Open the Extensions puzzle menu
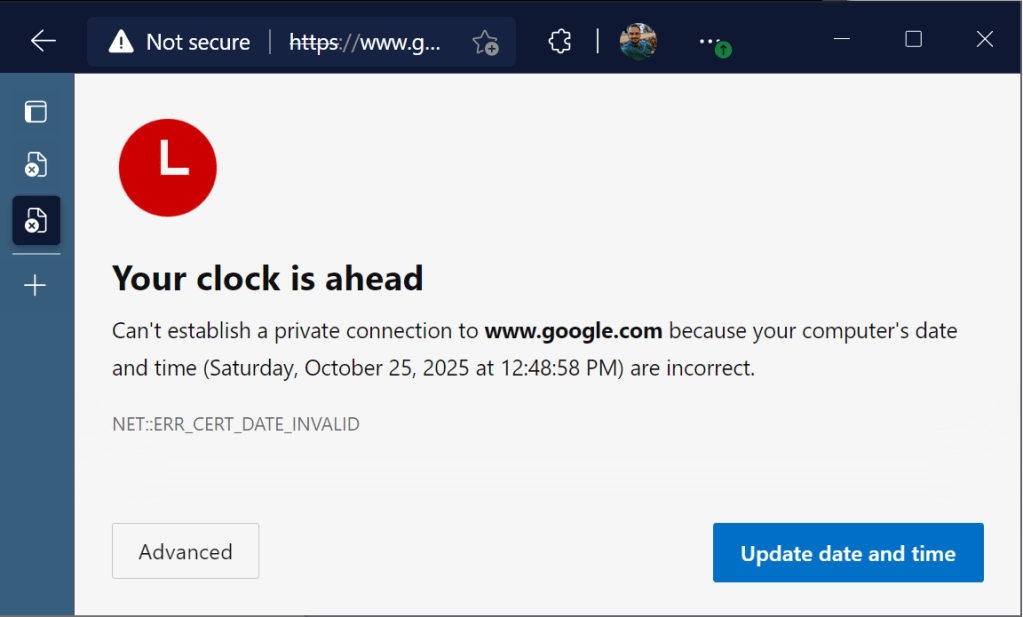This screenshot has height=617, width=1023. [560, 41]
